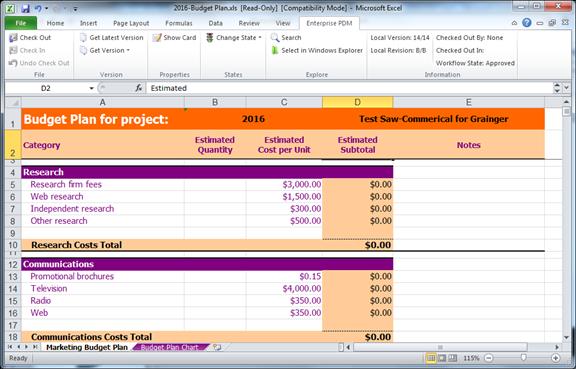Select the Research firm fees cell
This screenshot has height=369, width=576.
103,184
